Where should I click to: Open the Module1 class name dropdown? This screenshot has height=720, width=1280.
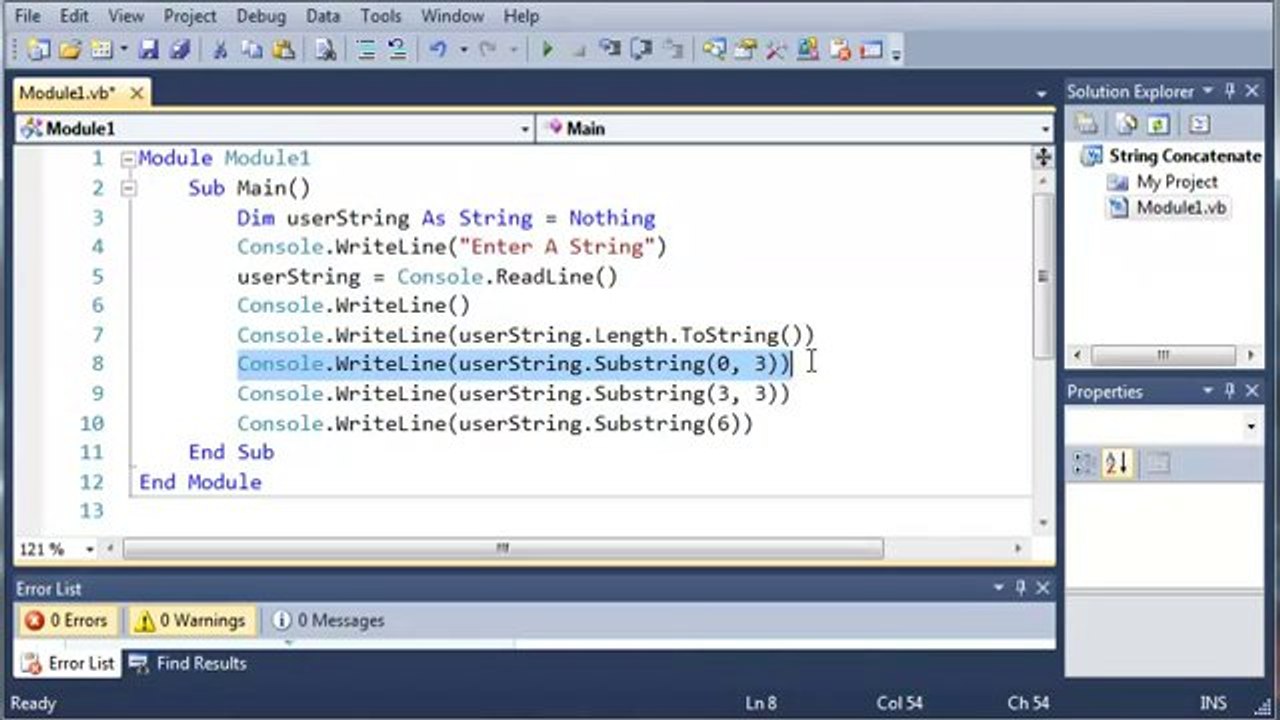[526, 129]
